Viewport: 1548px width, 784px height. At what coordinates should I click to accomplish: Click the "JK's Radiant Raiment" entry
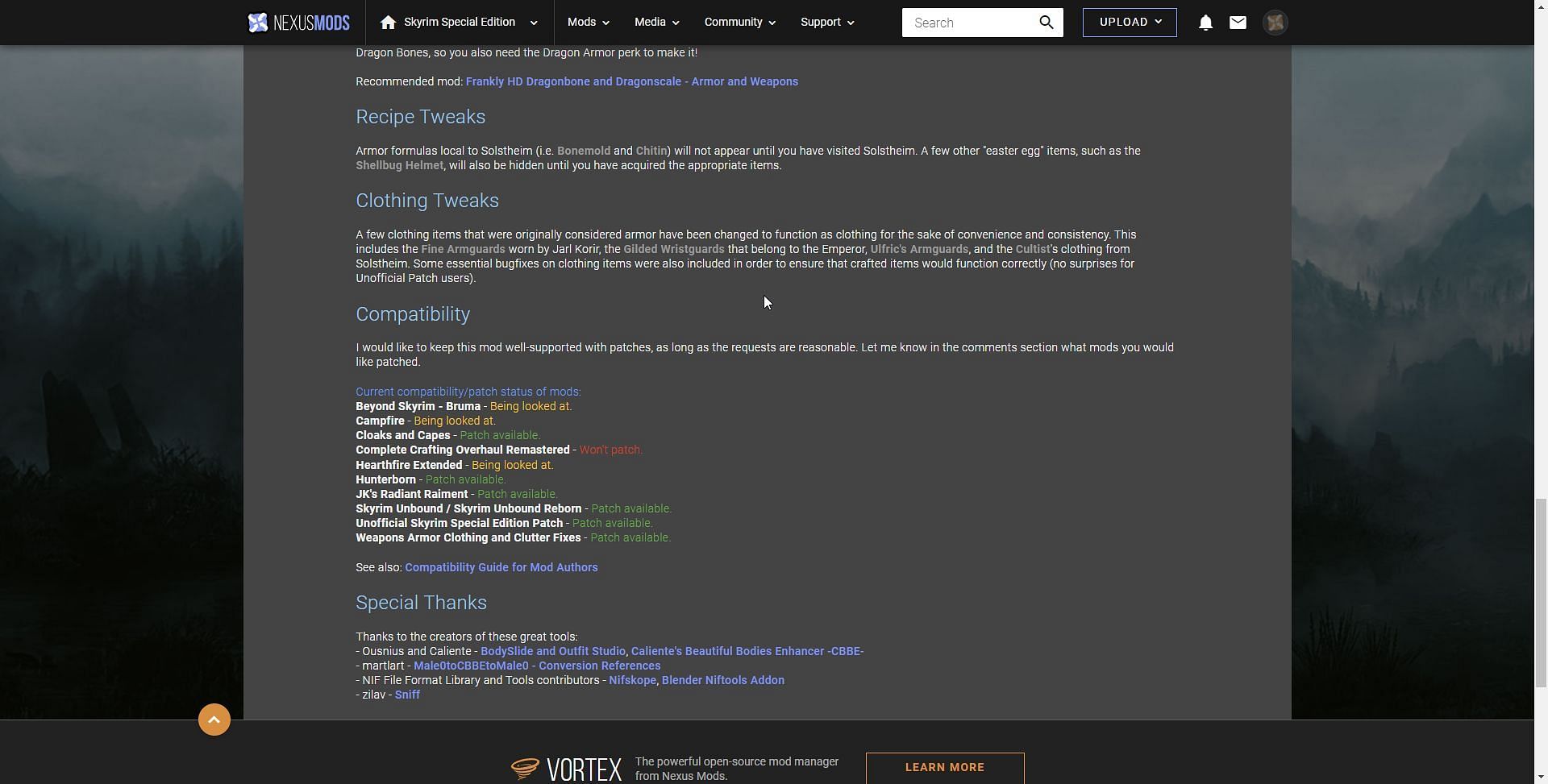[x=412, y=494]
